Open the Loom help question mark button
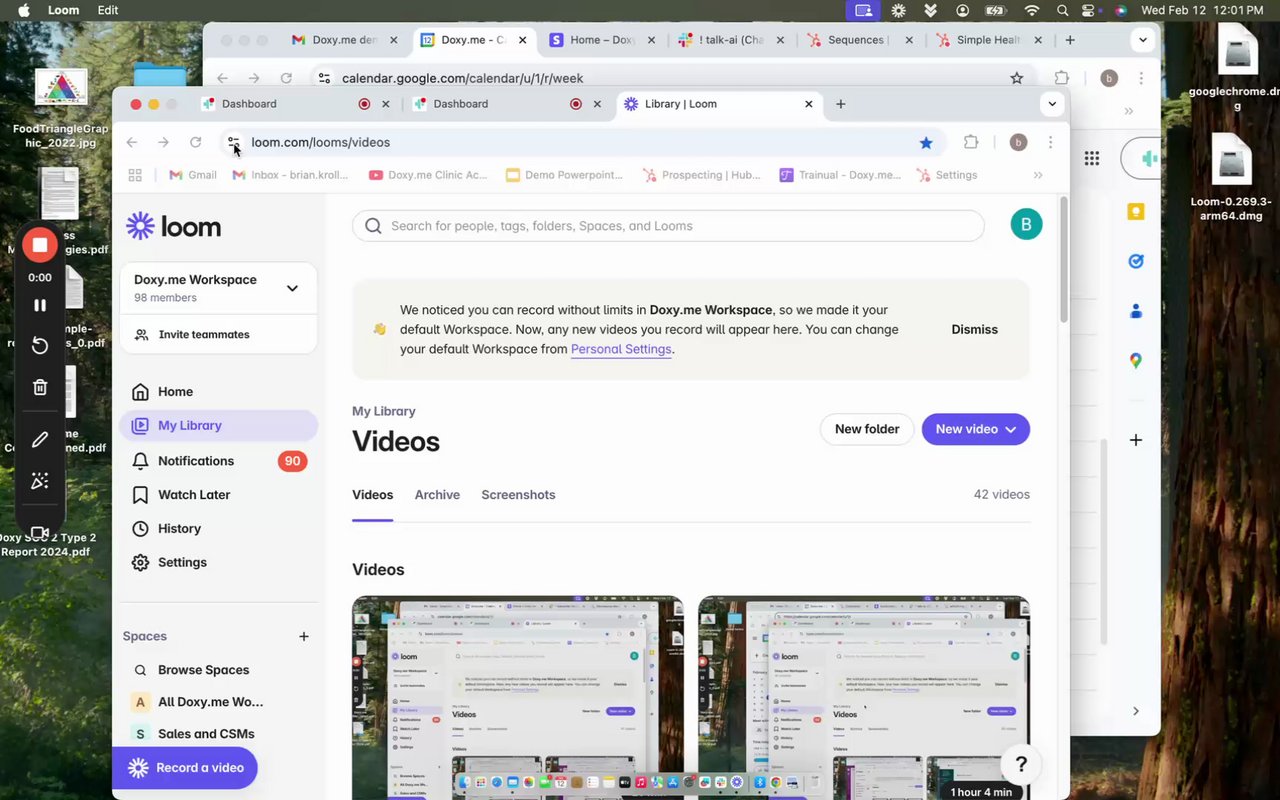This screenshot has height=800, width=1280. pyautogui.click(x=1021, y=764)
